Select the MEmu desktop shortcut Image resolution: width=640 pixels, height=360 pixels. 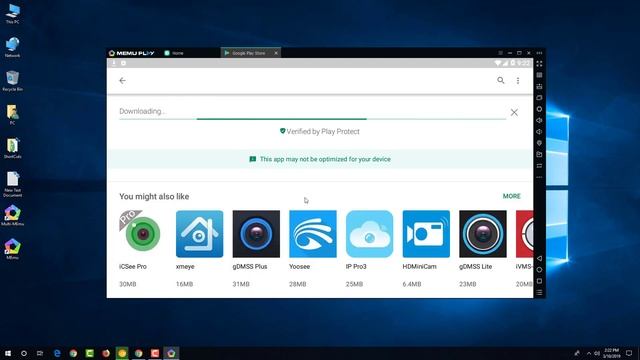pos(12,249)
